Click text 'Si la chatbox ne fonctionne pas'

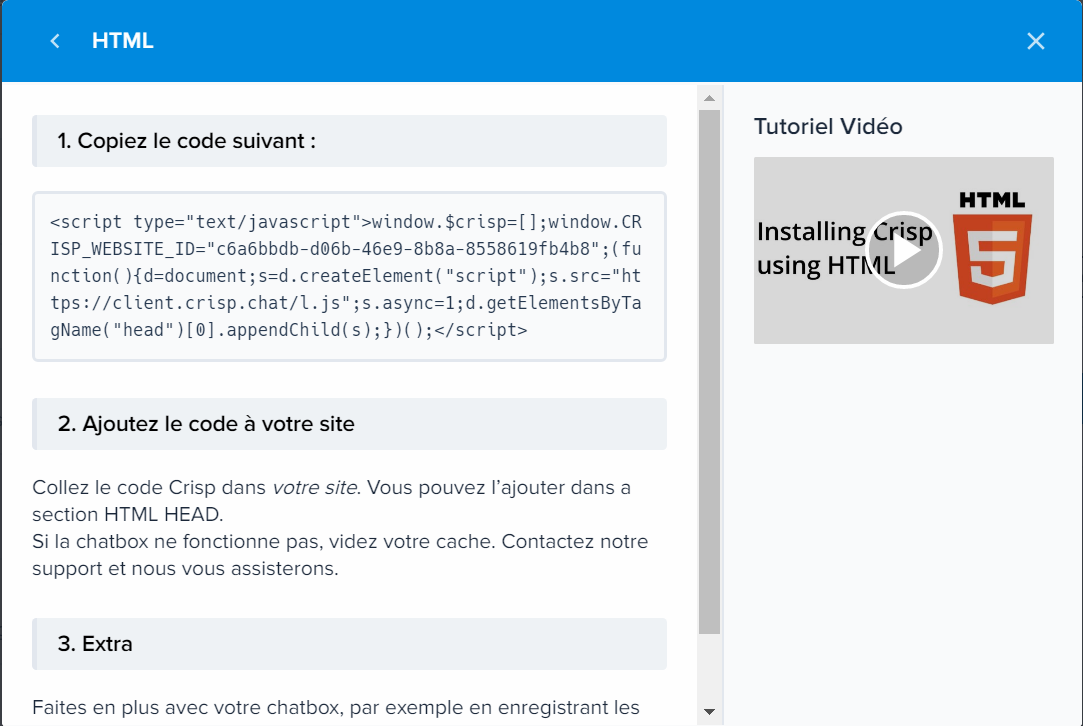point(175,542)
